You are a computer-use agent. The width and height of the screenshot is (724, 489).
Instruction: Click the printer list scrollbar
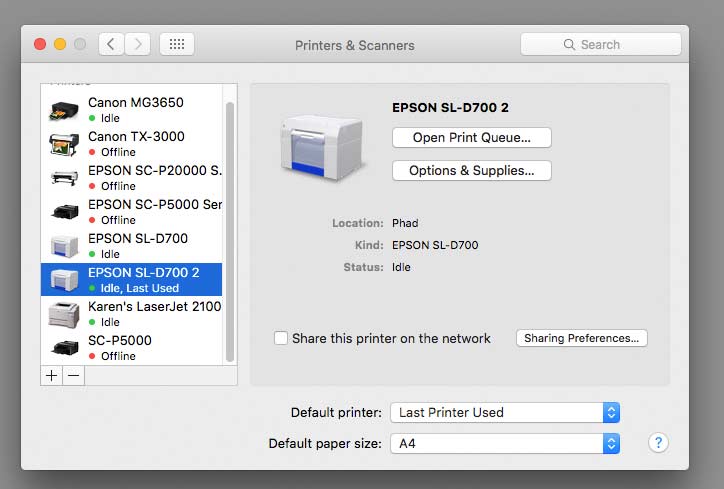[x=230, y=232]
